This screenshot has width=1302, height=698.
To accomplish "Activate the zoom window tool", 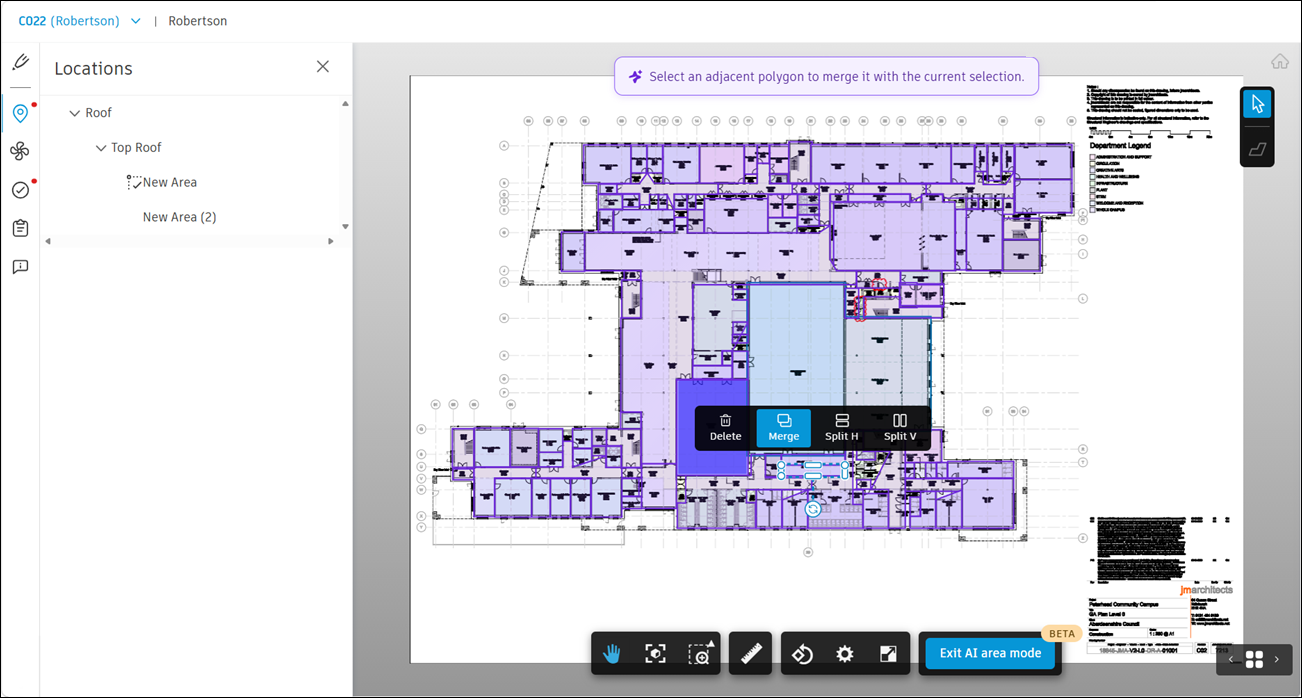I will click(700, 654).
